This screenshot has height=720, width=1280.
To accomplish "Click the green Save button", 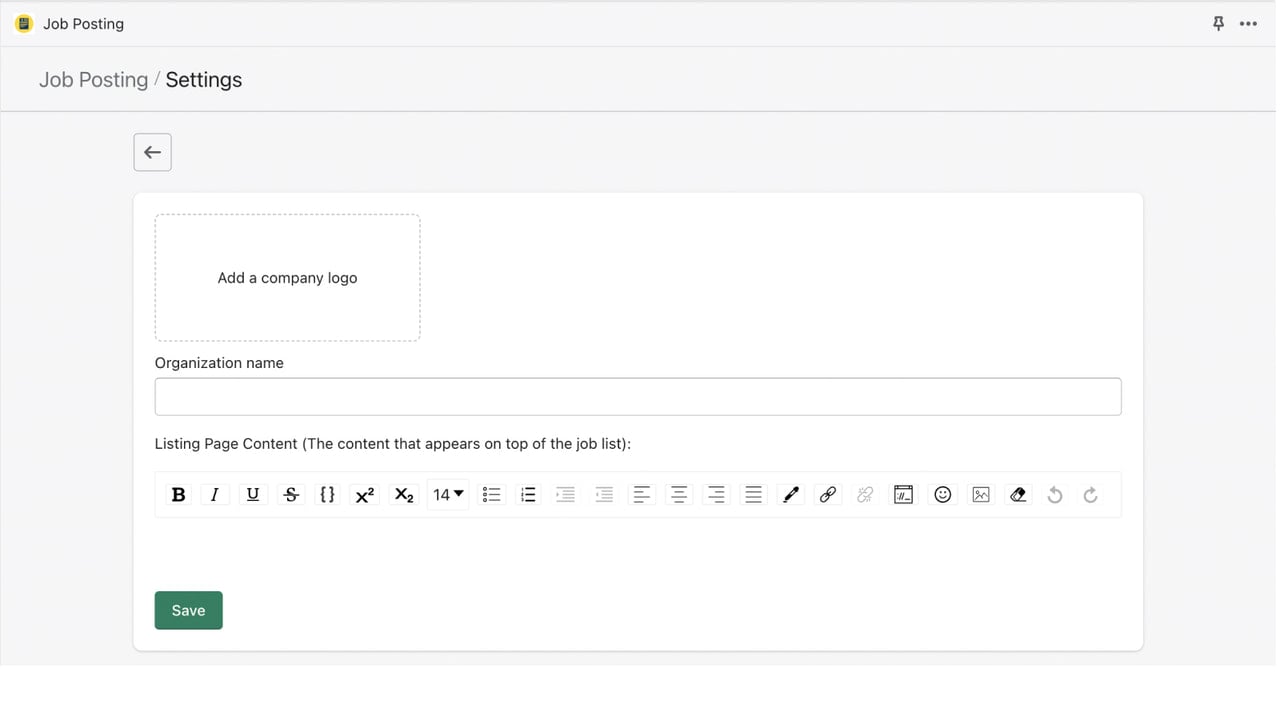I will (188, 610).
